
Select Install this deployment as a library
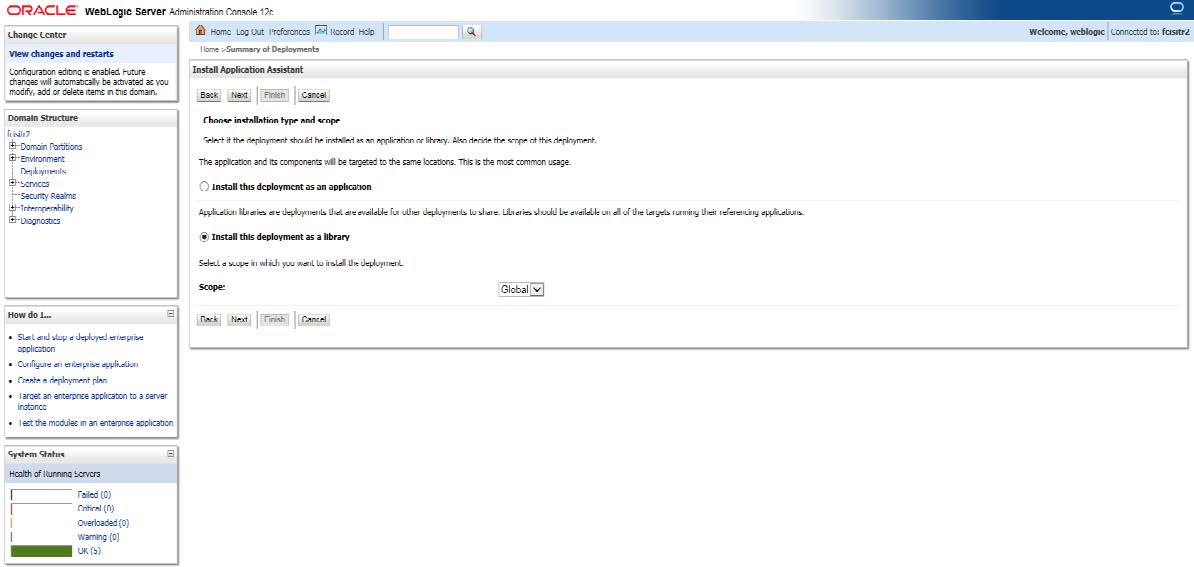coord(203,237)
